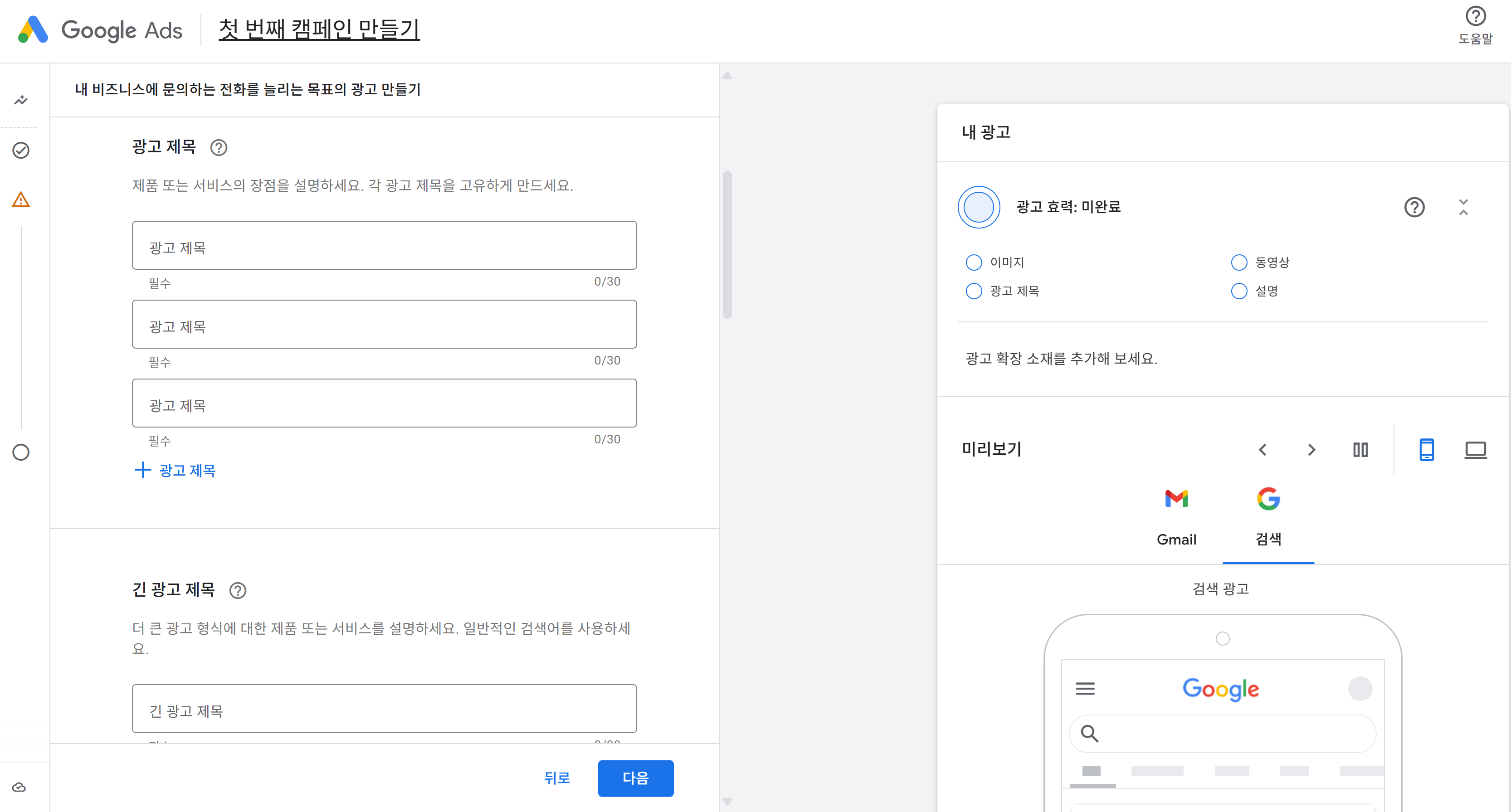Click profile avatar circle in phone preview
The width and height of the screenshot is (1511, 812).
click(x=1360, y=688)
